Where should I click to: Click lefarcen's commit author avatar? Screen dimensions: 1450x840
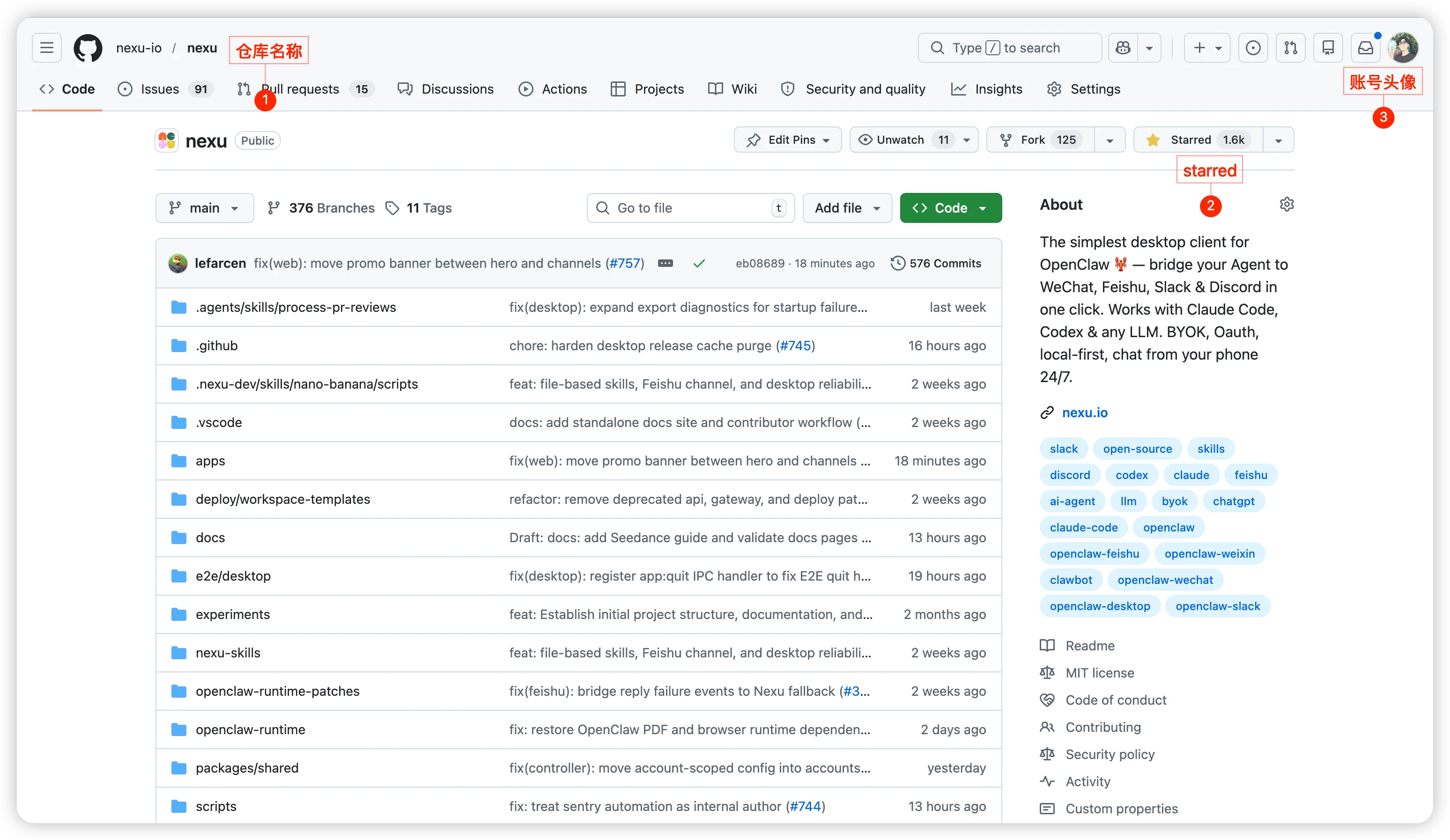tap(177, 263)
